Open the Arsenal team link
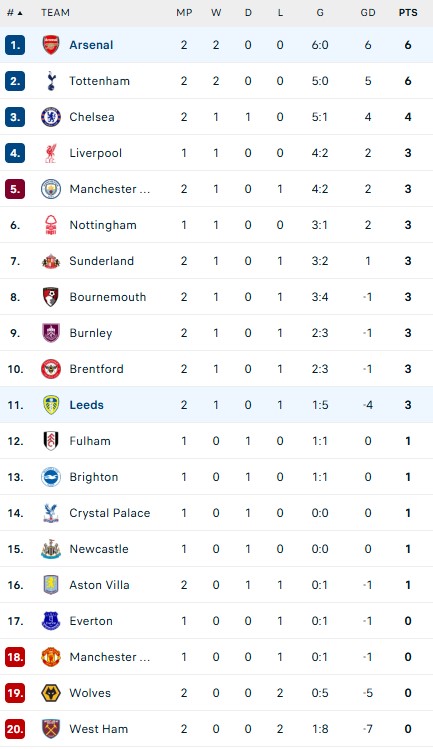This screenshot has width=433, height=749. click(91, 45)
